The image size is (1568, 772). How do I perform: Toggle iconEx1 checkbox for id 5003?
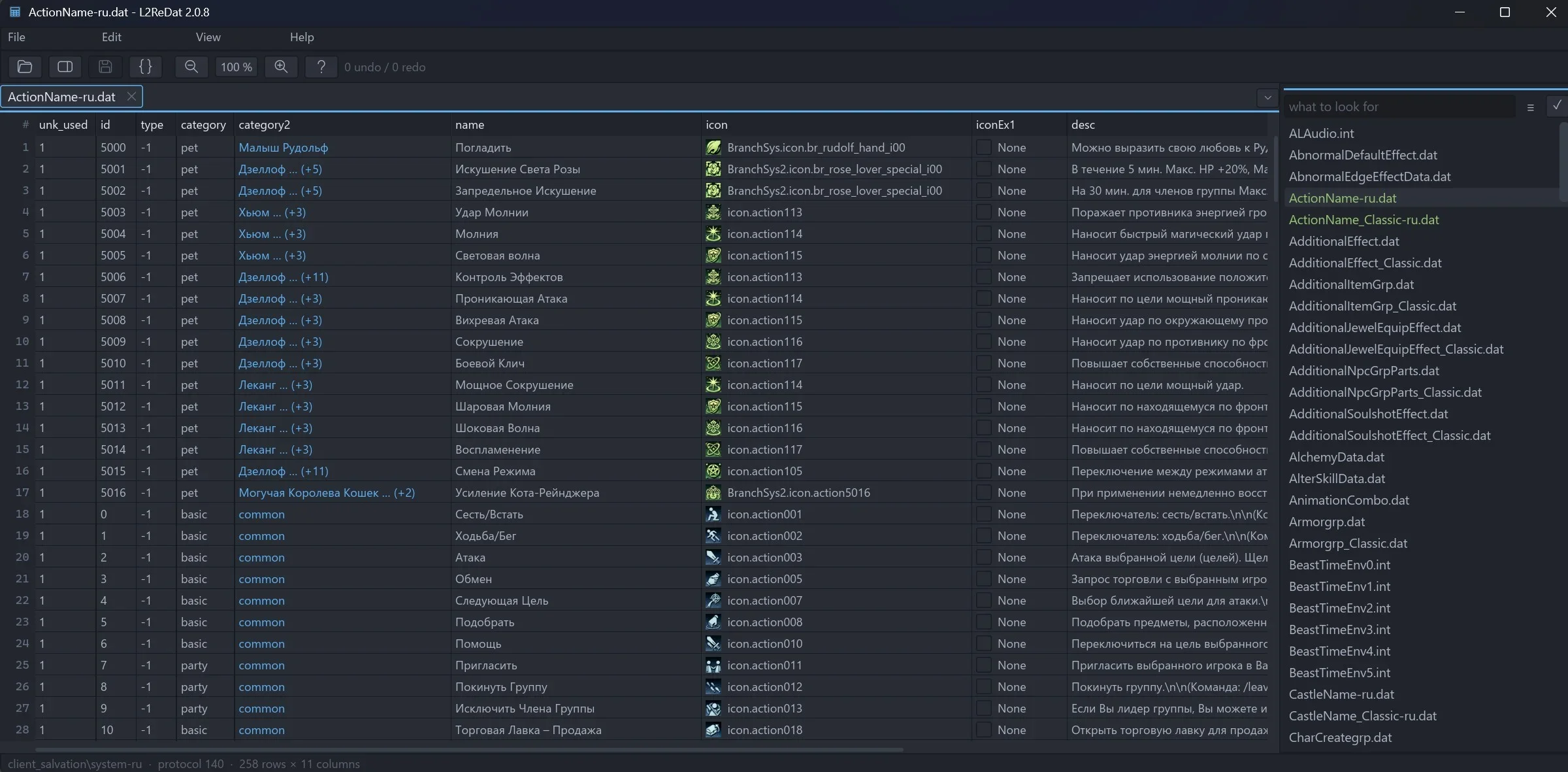983,212
